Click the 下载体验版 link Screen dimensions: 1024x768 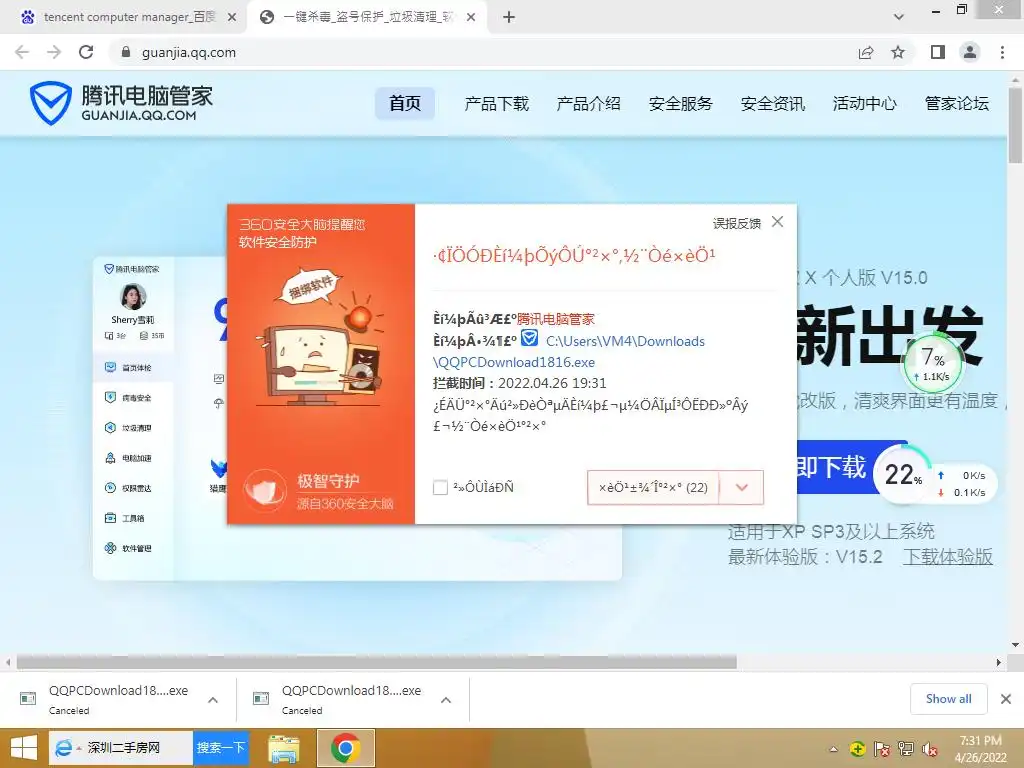tap(948, 557)
